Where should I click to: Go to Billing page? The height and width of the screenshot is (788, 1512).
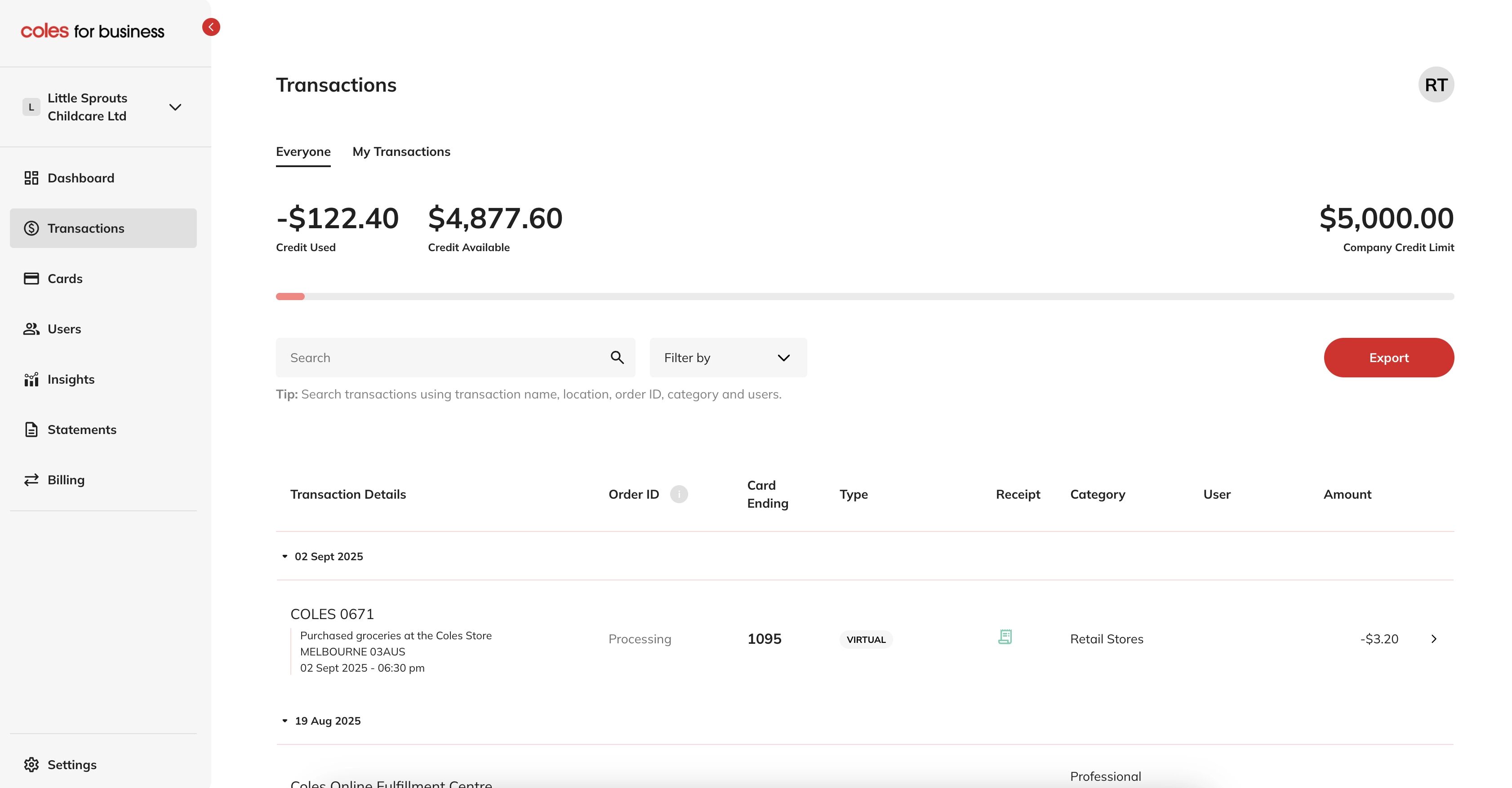[x=103, y=480]
